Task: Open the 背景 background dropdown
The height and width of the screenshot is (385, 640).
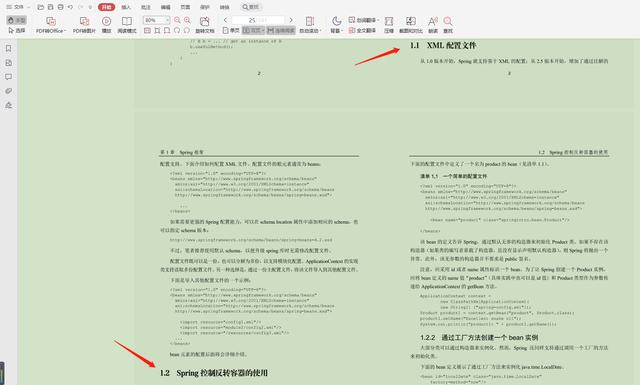Action: [336, 25]
